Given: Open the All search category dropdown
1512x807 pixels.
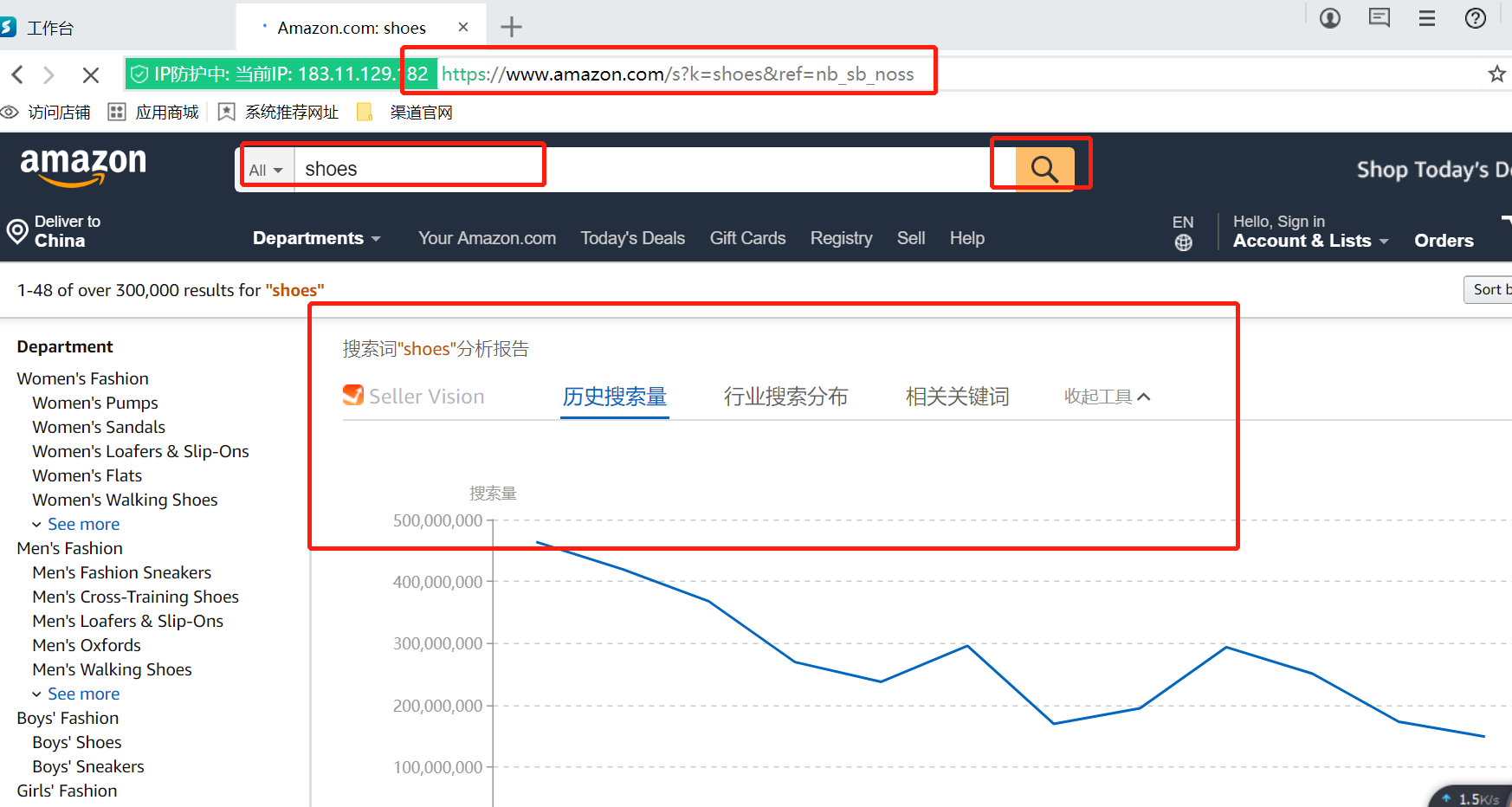Looking at the screenshot, I should (x=266, y=170).
